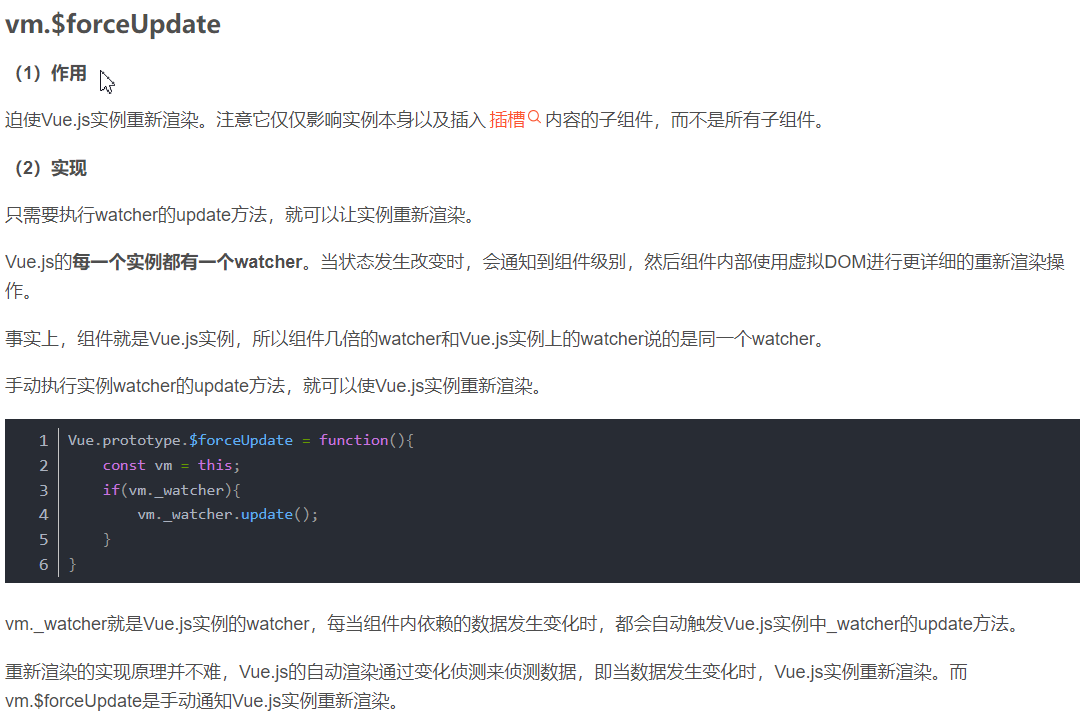Open the red 插槽 keyword link
Image resolution: width=1080 pixels, height=714 pixels.
click(x=507, y=120)
